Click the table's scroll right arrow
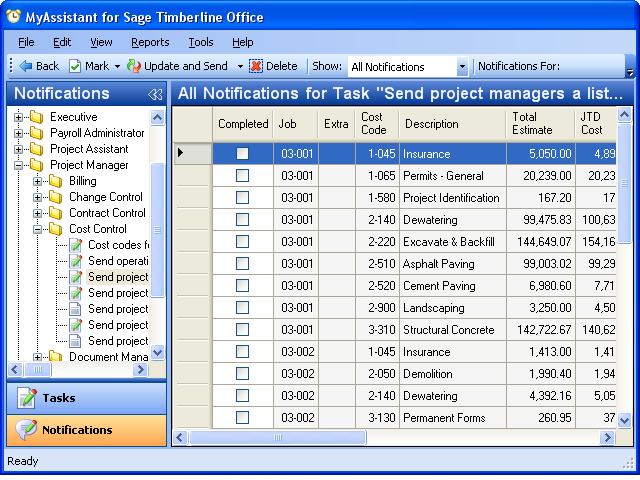Screen dimensions: 640x480 (607, 438)
